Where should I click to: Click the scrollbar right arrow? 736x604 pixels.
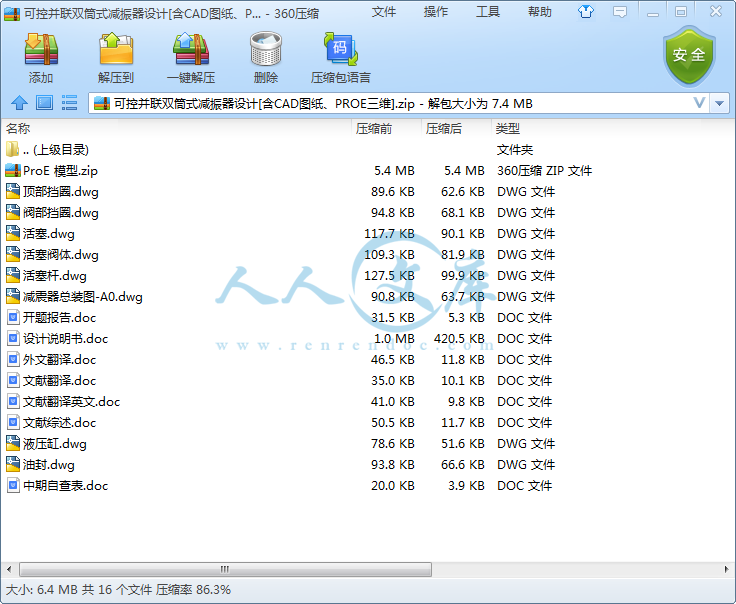pyautogui.click(x=727, y=569)
